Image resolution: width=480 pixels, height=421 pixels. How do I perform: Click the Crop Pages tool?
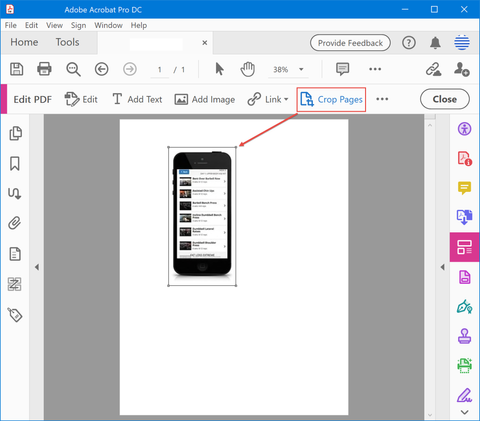tap(331, 99)
